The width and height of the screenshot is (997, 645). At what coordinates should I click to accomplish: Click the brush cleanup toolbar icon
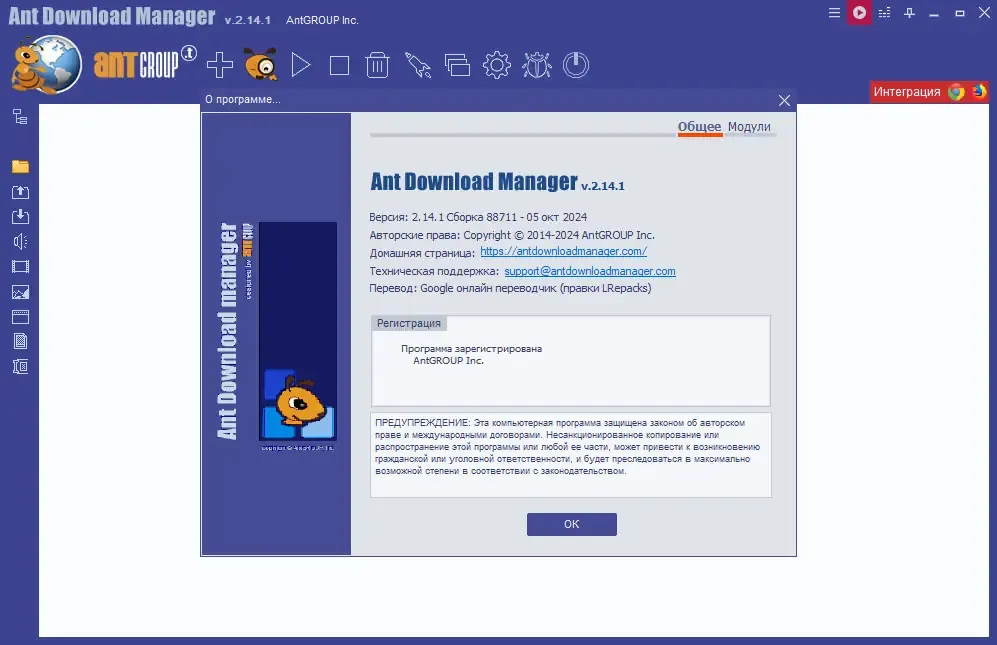click(x=418, y=65)
